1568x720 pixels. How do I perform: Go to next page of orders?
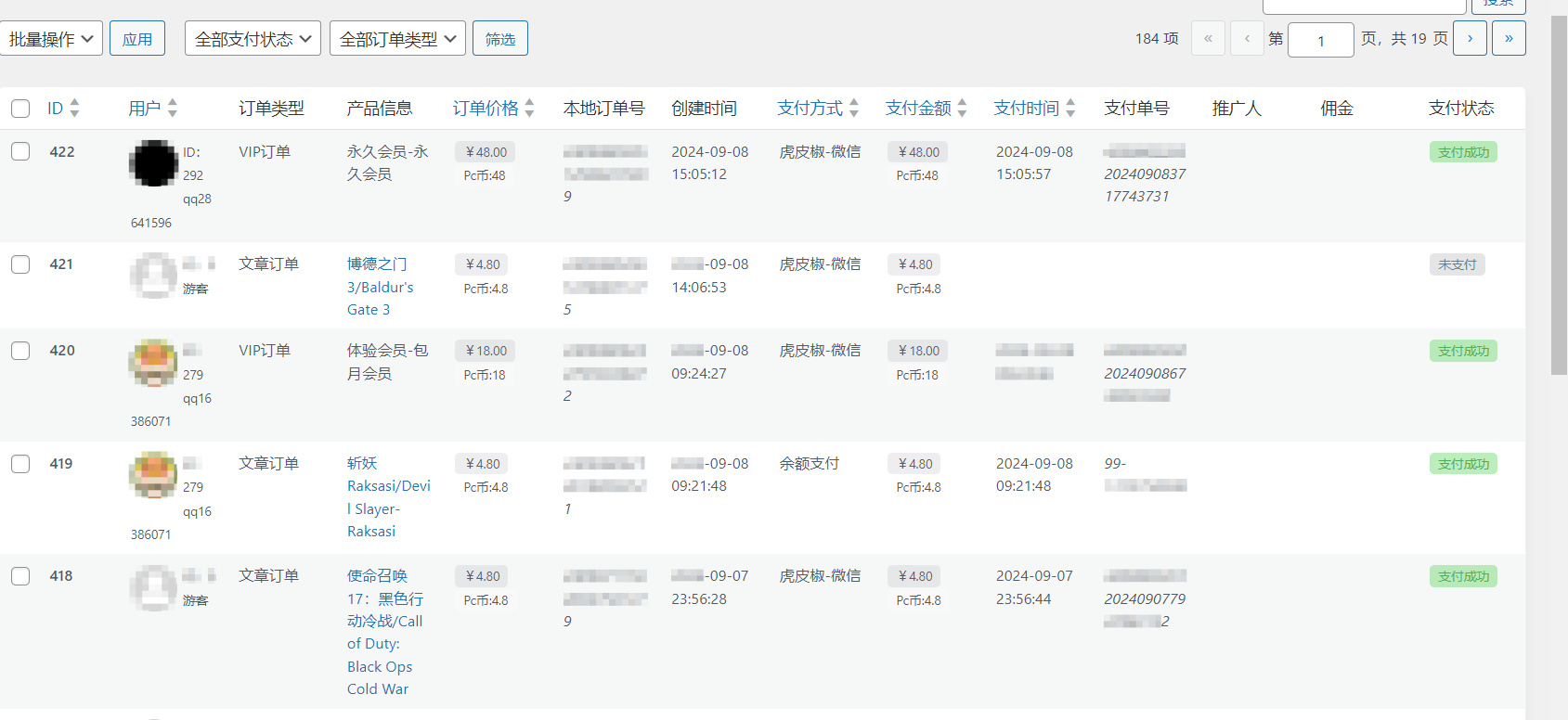(x=1470, y=39)
